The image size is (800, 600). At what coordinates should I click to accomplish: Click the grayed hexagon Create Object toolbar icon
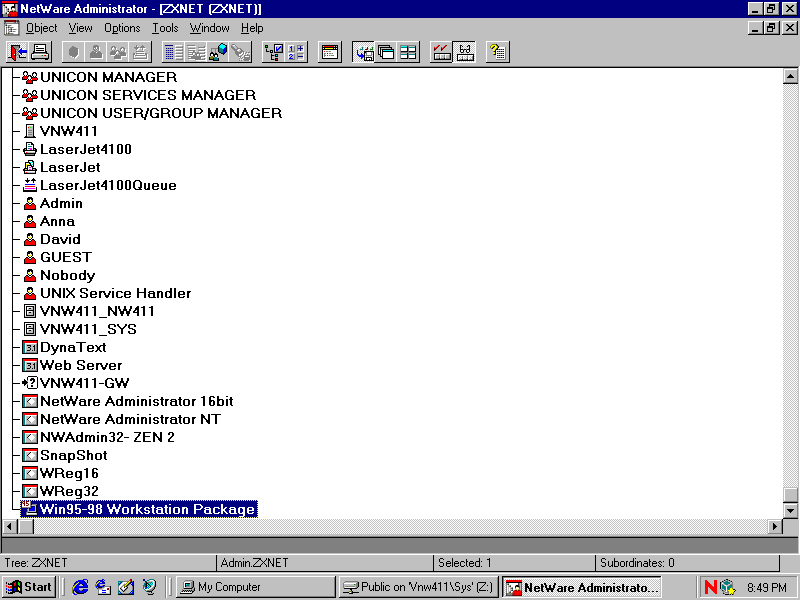click(x=74, y=52)
